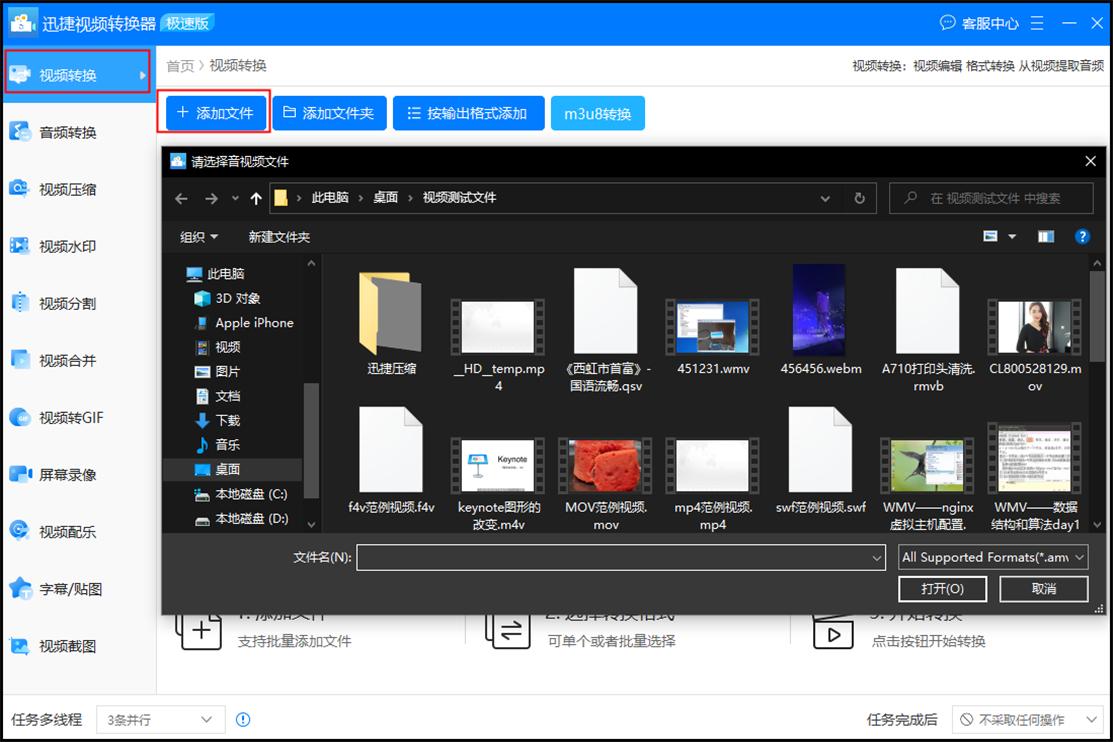Open the All Supported Formats filter dropdown
Image resolution: width=1113 pixels, height=742 pixels.
(x=993, y=557)
